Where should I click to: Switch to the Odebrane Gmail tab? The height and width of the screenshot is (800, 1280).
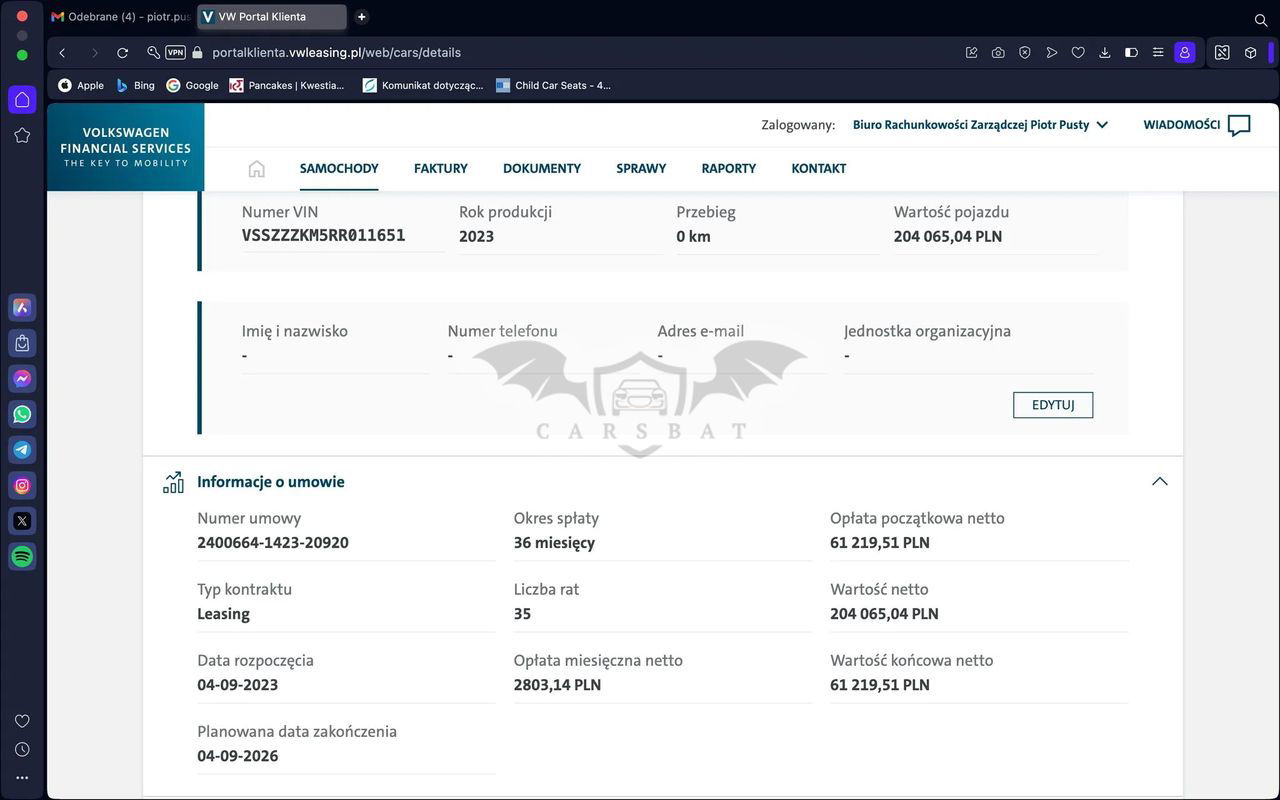[120, 17]
